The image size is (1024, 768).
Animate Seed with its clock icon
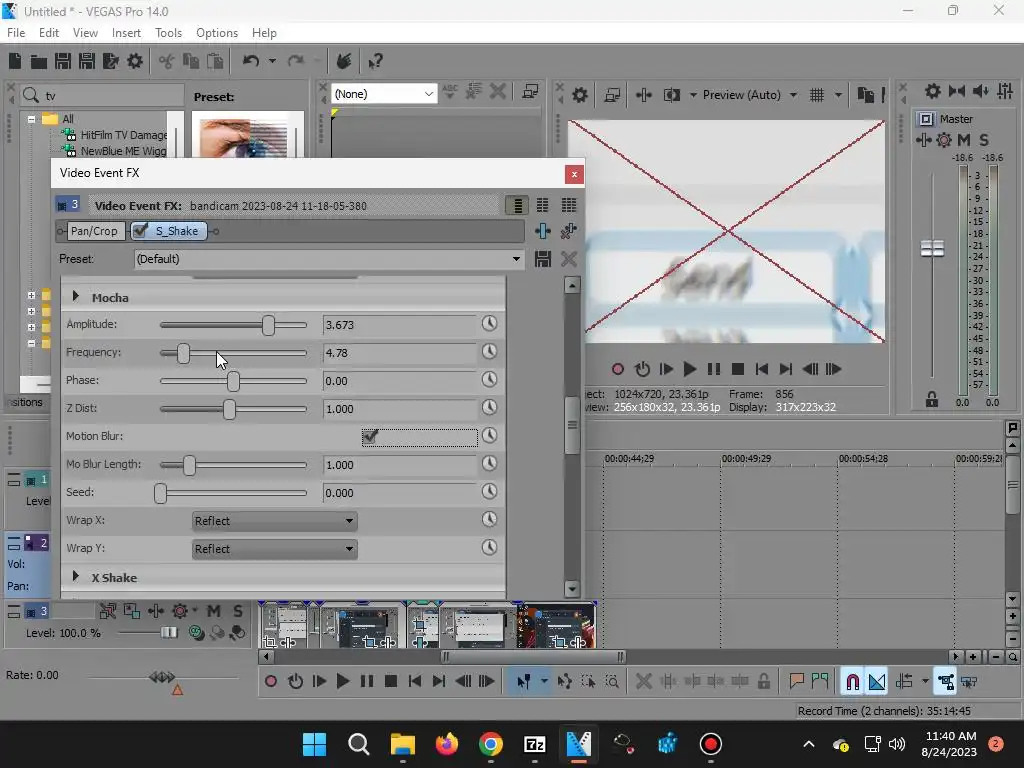pos(489,492)
